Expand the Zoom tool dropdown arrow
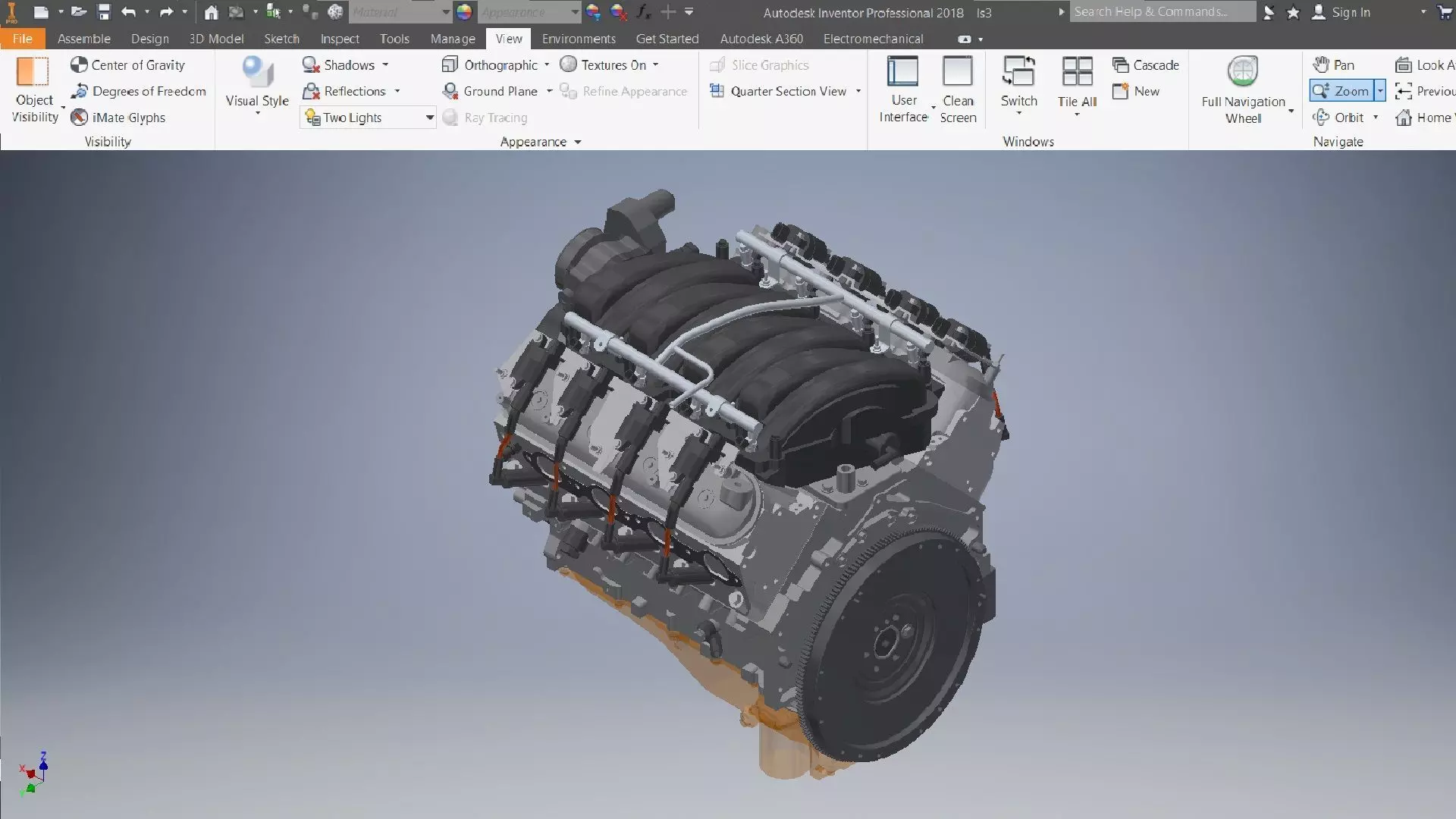1456x819 pixels. [x=1380, y=91]
